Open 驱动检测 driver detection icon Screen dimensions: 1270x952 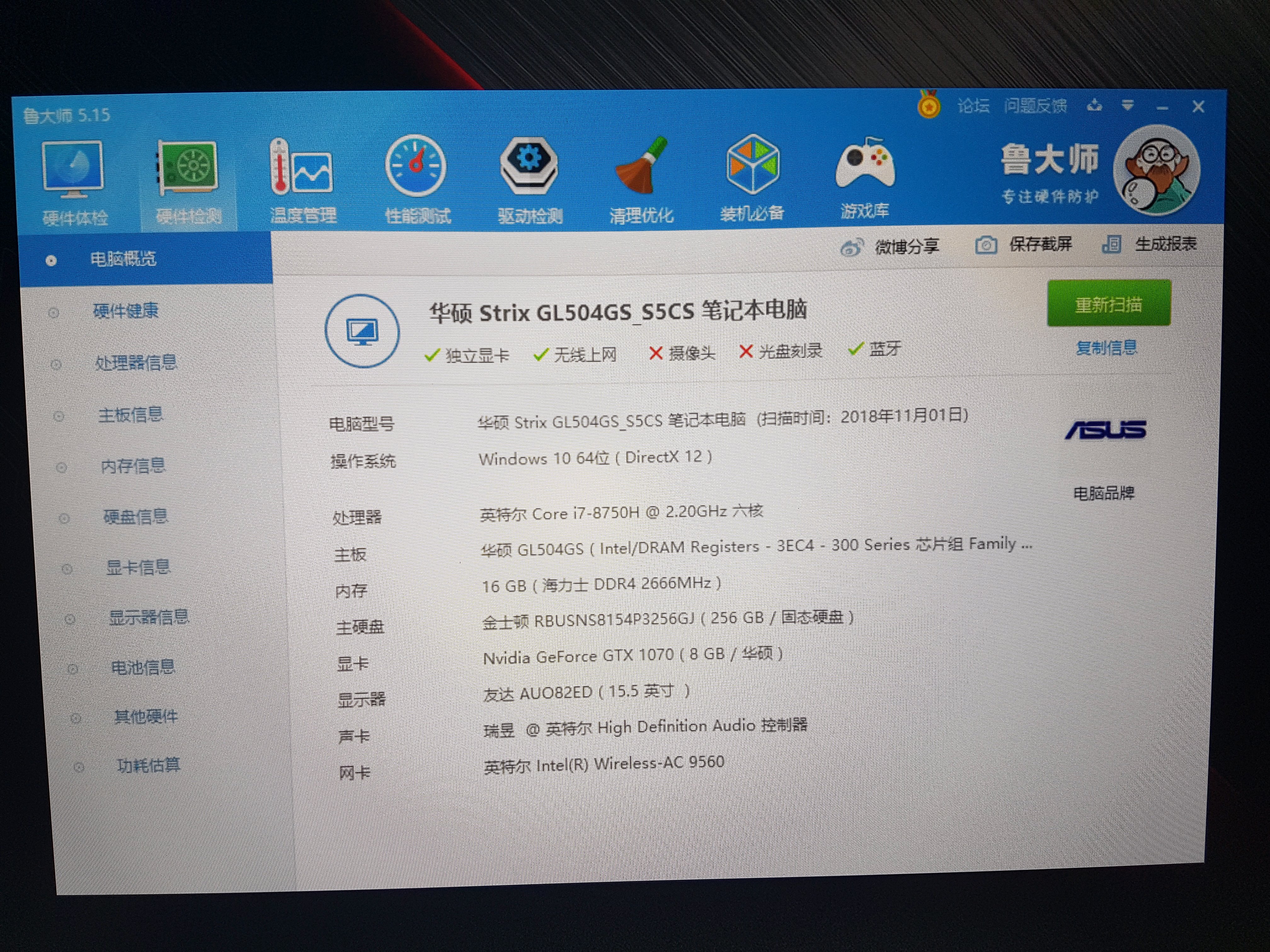(529, 180)
